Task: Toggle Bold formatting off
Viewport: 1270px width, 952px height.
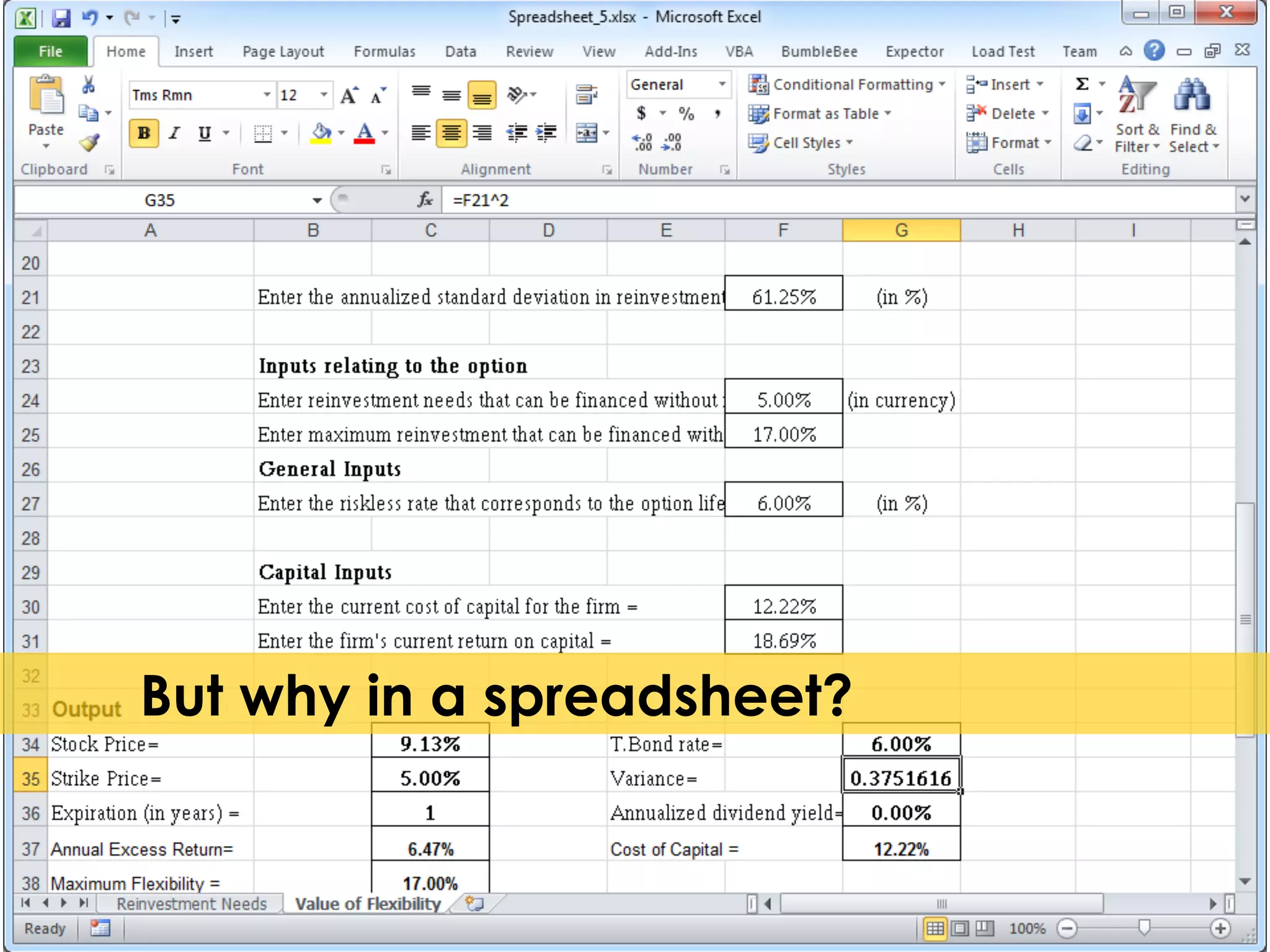Action: click(x=144, y=133)
